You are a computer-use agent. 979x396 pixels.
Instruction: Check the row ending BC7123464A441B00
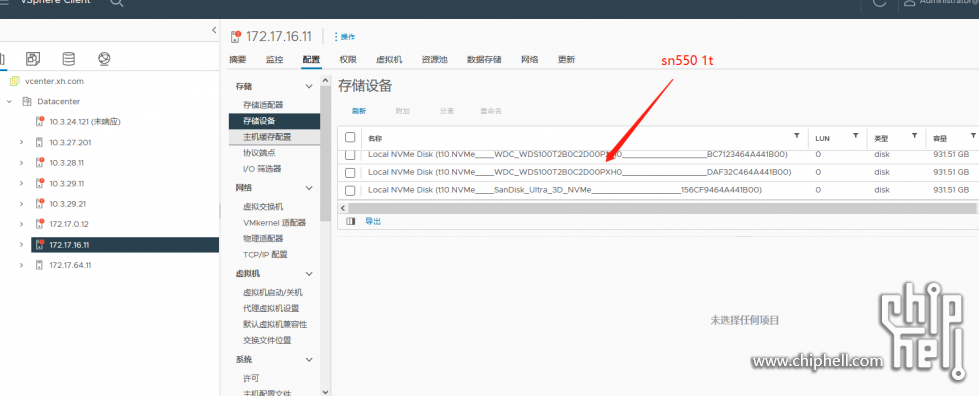coord(350,154)
